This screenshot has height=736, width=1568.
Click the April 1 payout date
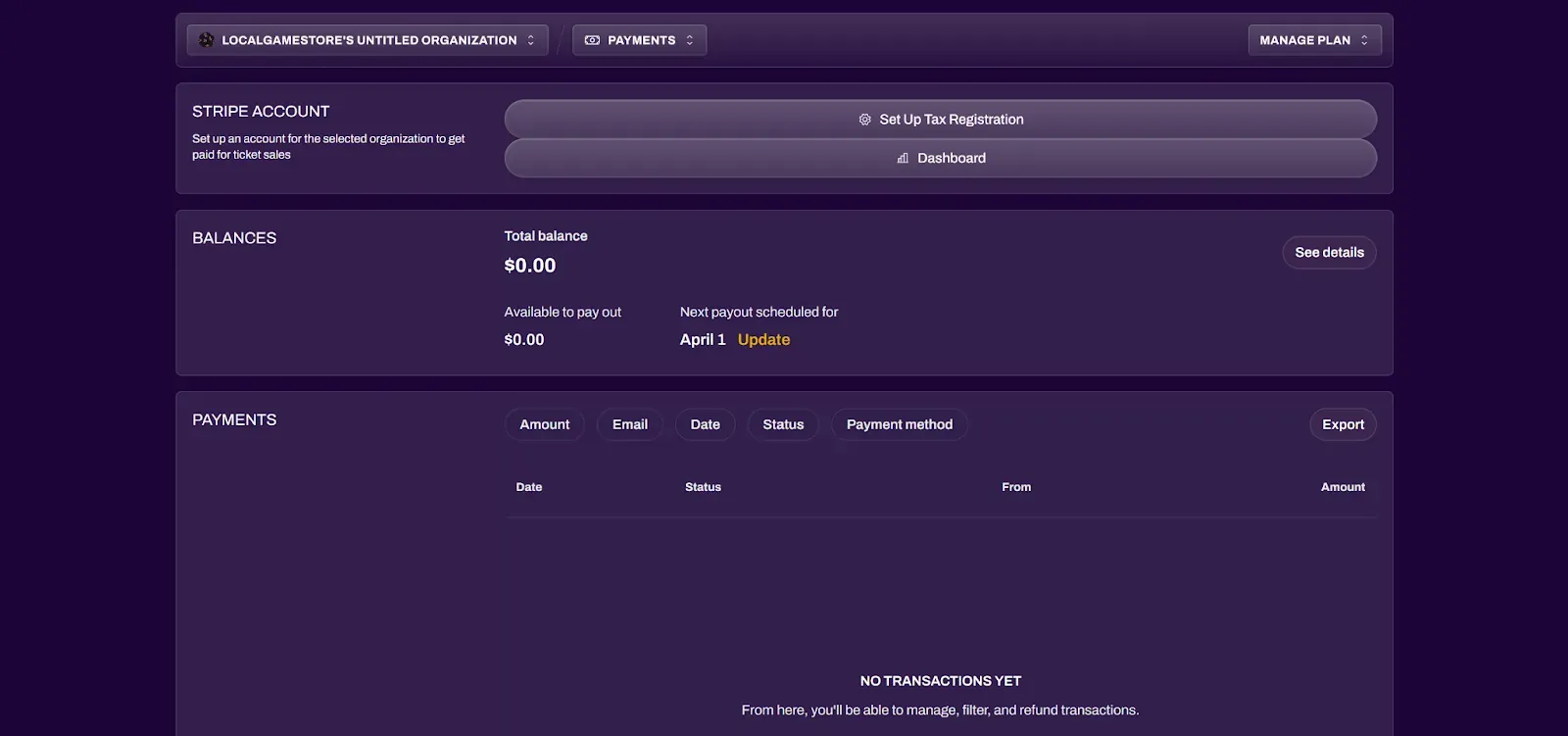point(703,339)
